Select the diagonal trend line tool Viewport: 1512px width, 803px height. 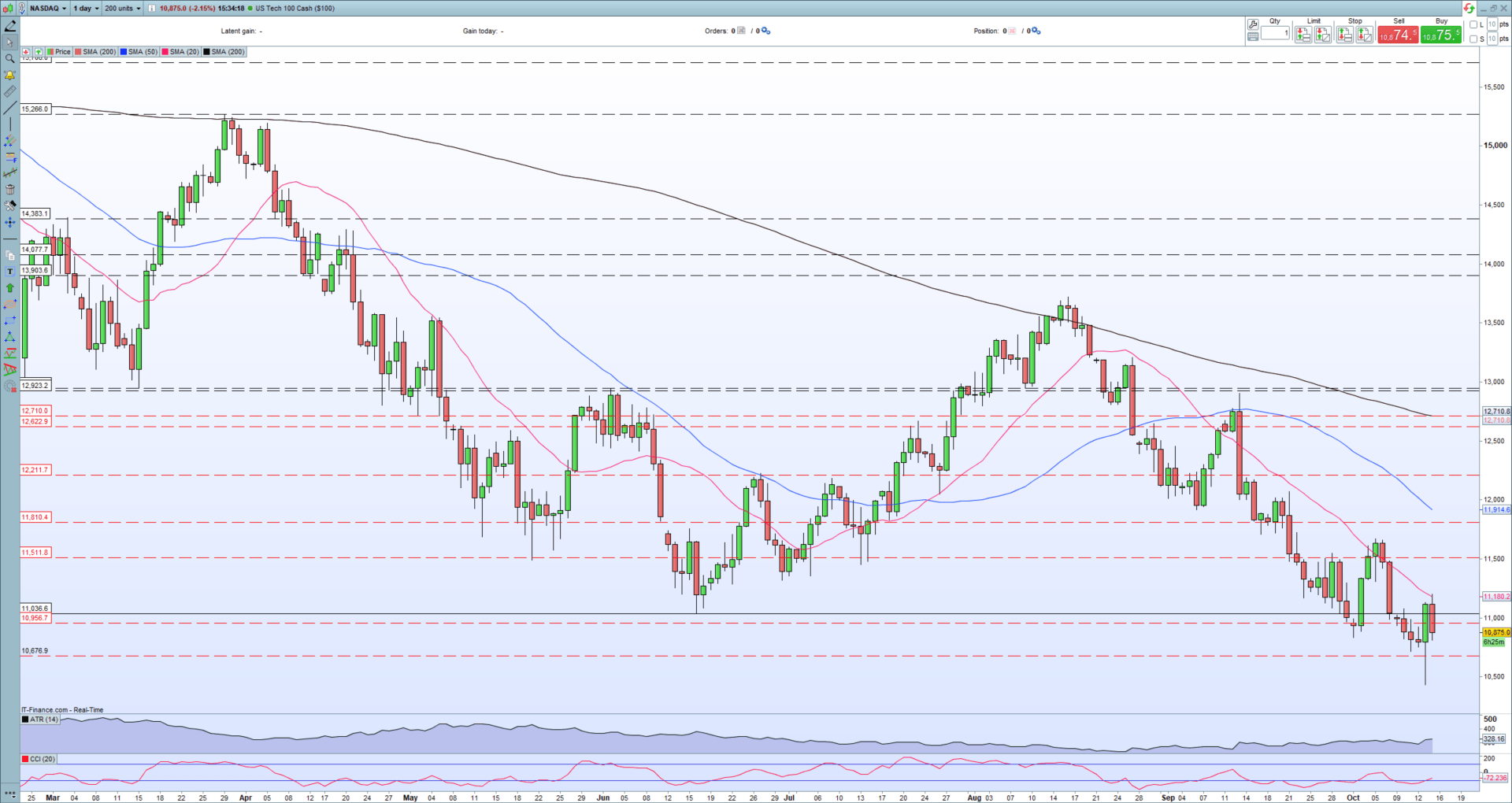pyautogui.click(x=10, y=108)
